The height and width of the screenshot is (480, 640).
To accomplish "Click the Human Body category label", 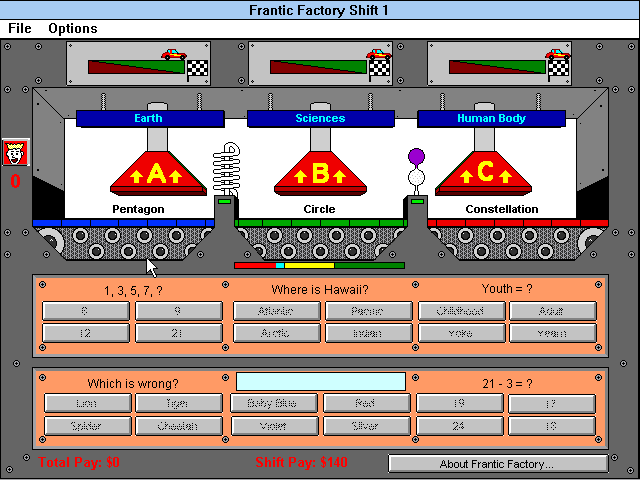I will (x=491, y=118).
